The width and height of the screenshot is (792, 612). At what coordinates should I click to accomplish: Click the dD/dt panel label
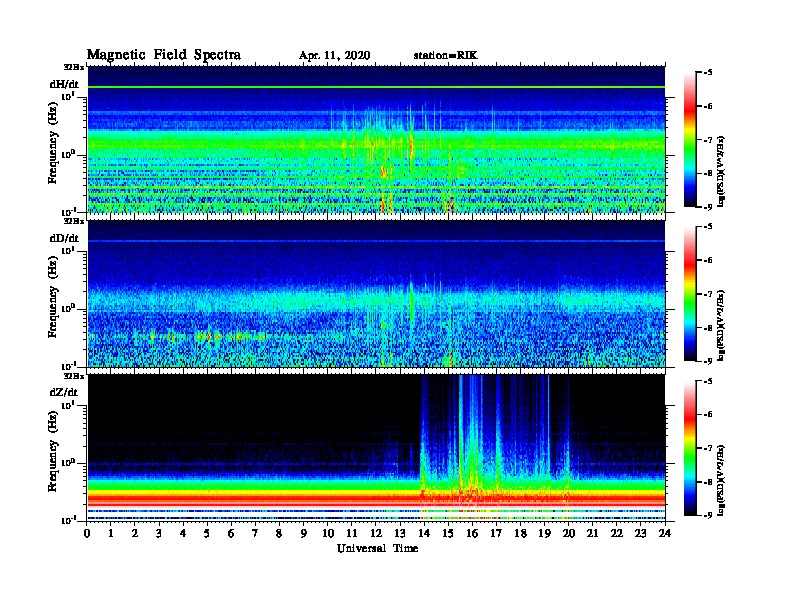point(64,238)
